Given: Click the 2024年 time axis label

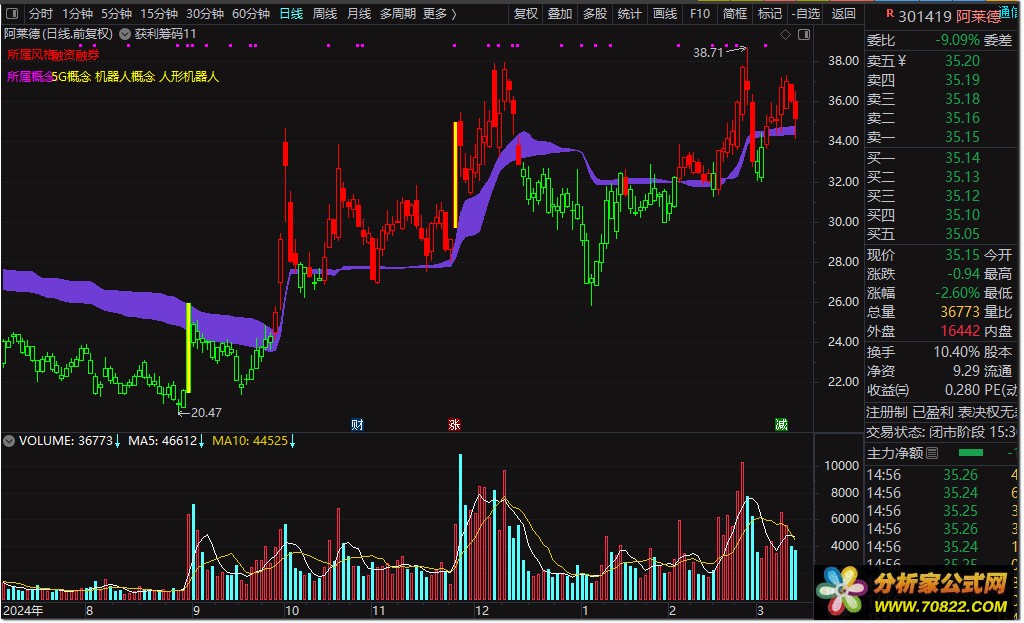Looking at the screenshot, I should (23, 611).
